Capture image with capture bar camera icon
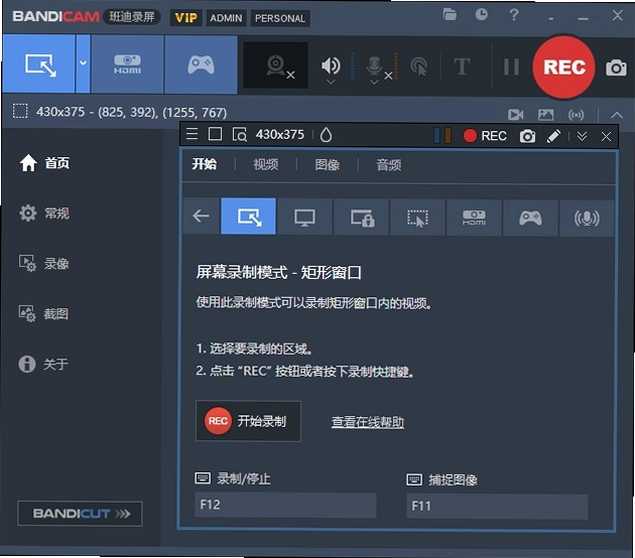Screen dimensions: 635x558 [x=527, y=136]
